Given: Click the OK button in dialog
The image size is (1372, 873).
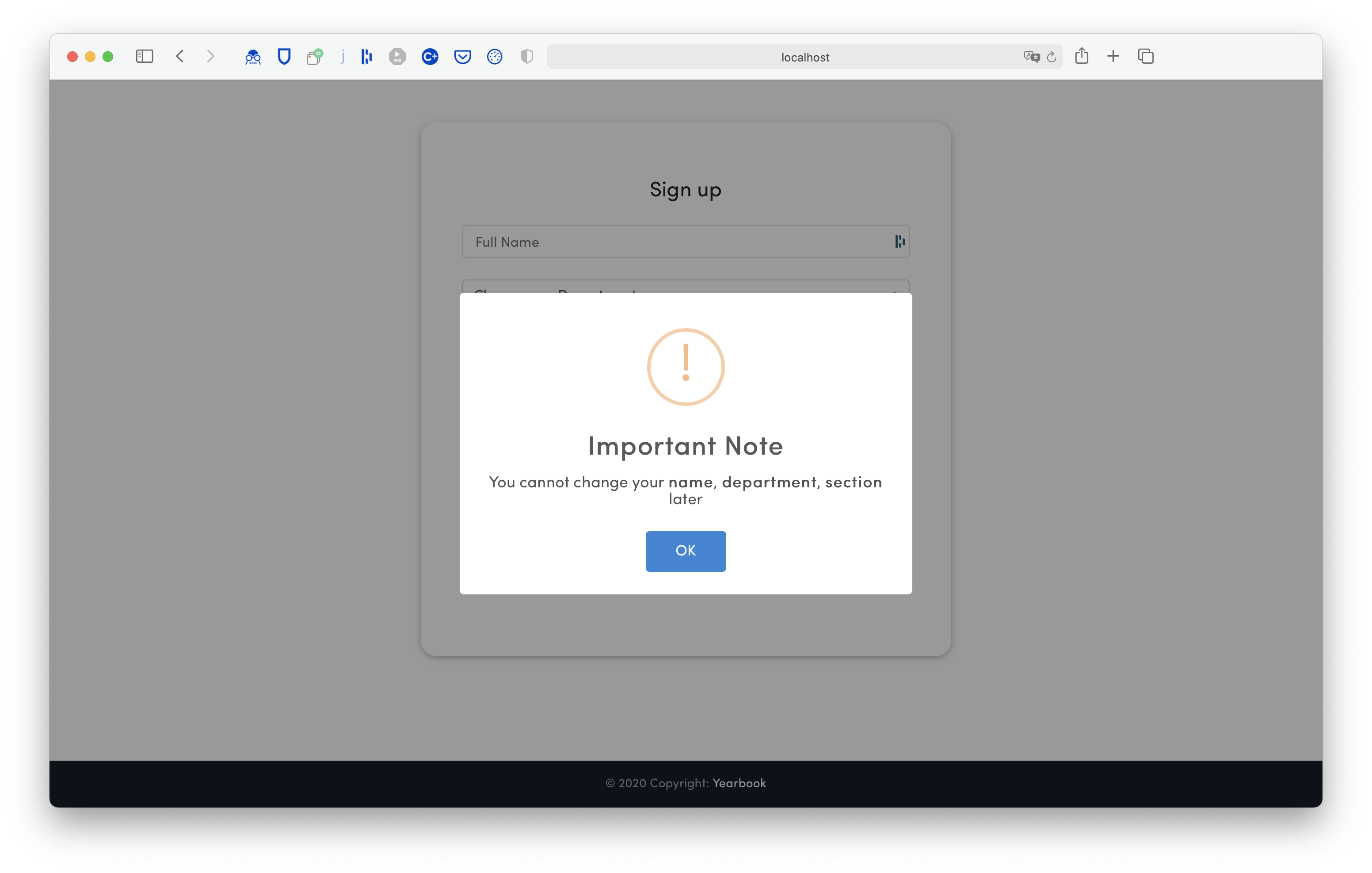Looking at the screenshot, I should click(686, 551).
